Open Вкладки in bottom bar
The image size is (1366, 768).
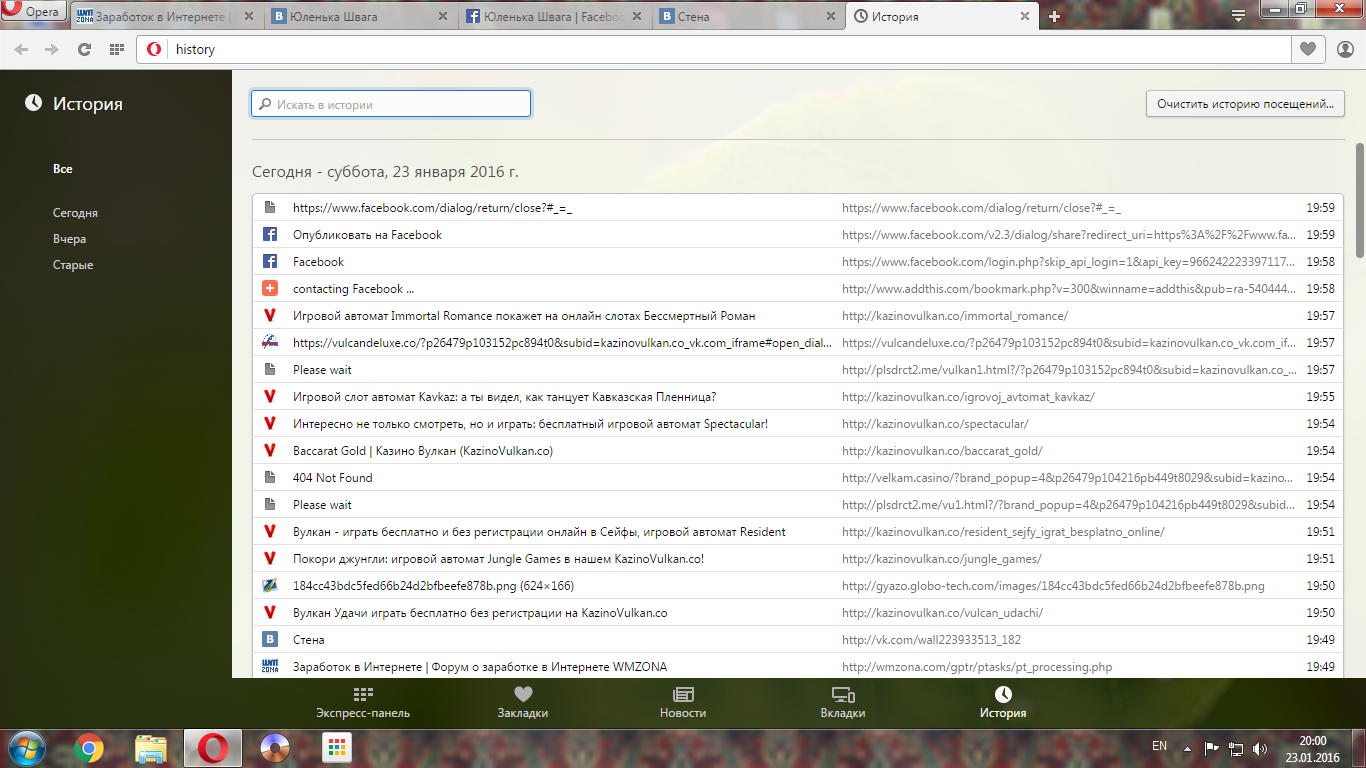point(843,703)
